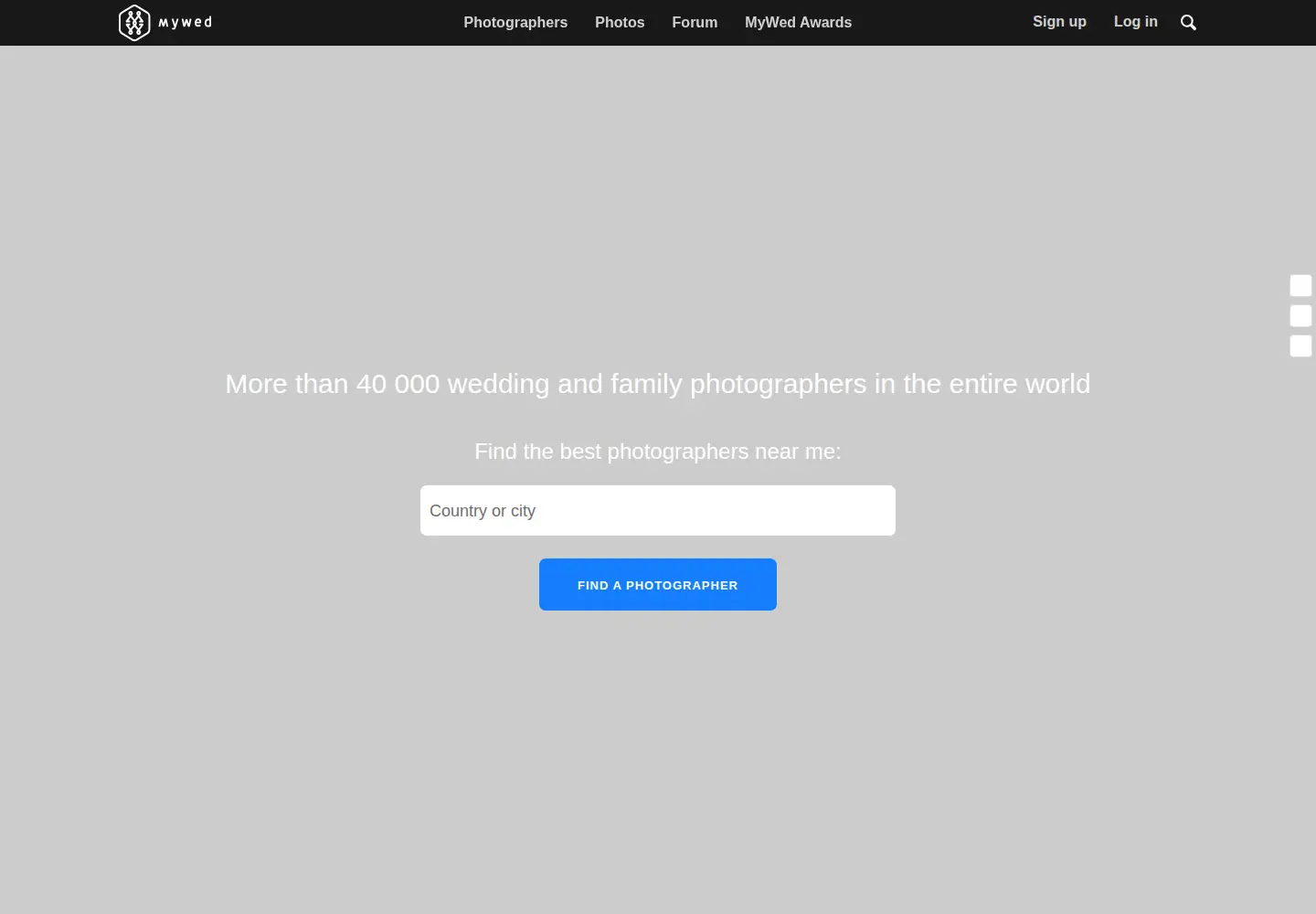Select the "Find the best photographers near me" text
This screenshot has width=1316, height=914.
[658, 452]
